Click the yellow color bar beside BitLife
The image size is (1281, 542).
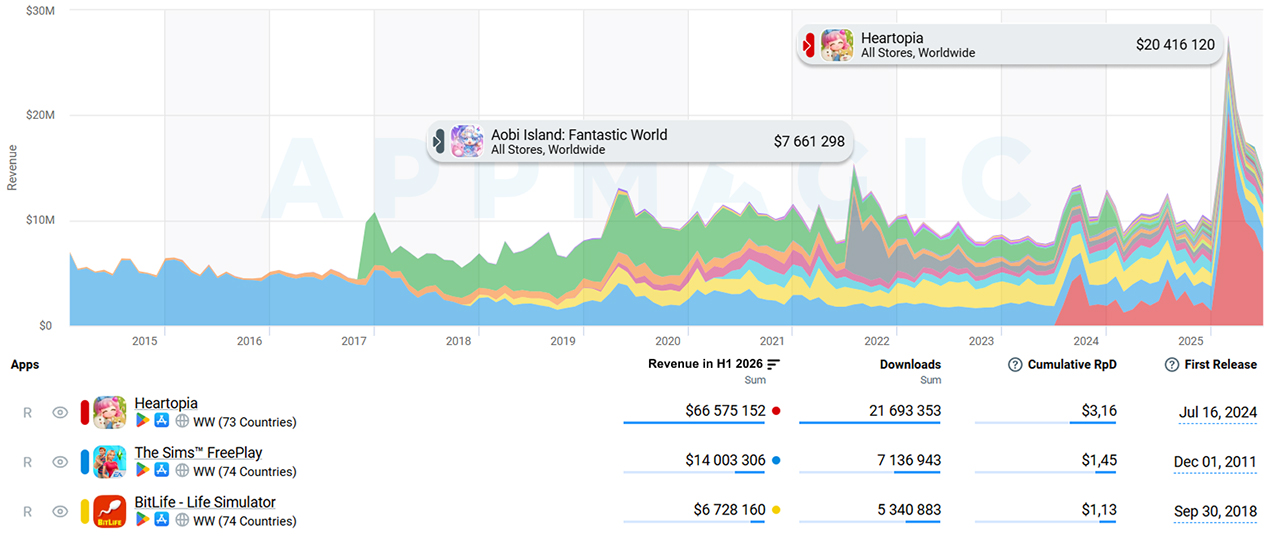(x=84, y=511)
